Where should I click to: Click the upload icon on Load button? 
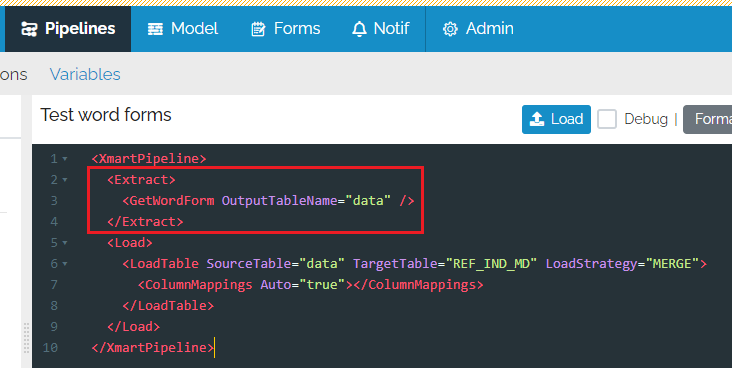point(537,119)
